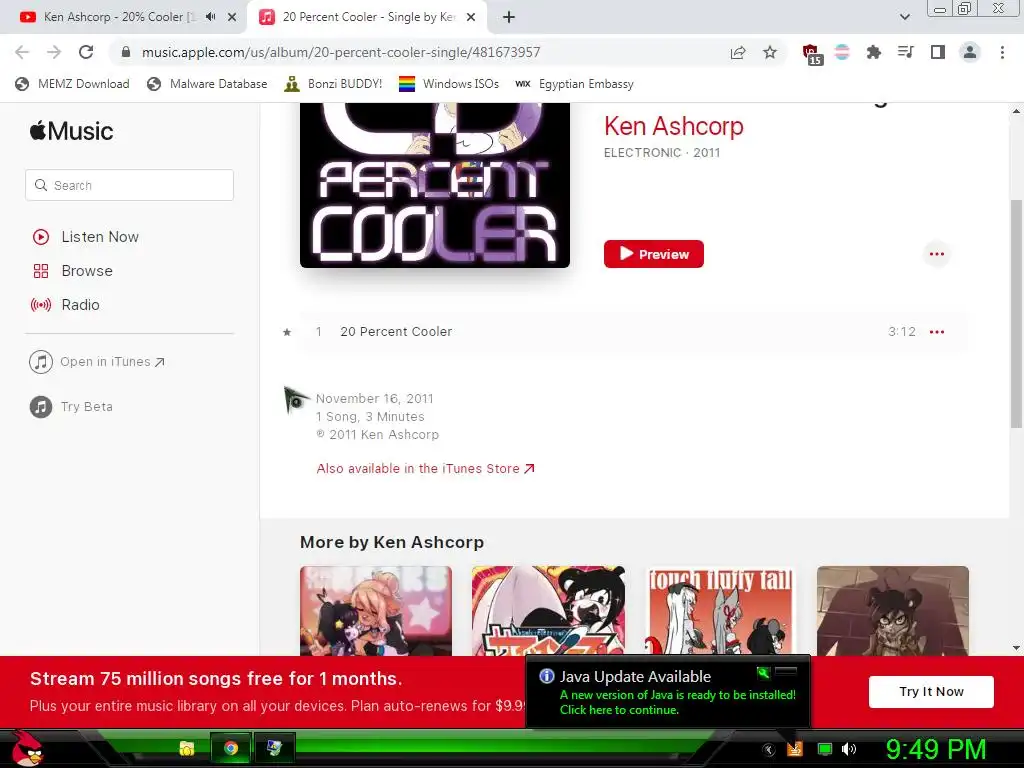Close the Apple Music tab
This screenshot has height=768, width=1024.
[471, 17]
